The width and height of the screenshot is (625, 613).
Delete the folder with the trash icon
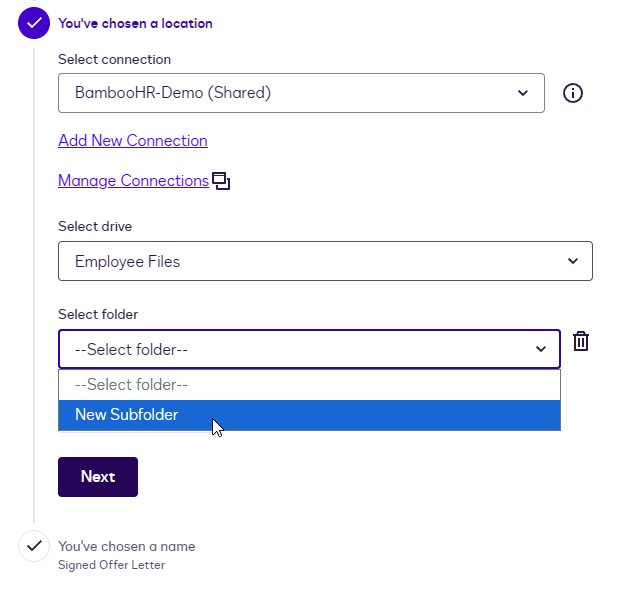(581, 341)
